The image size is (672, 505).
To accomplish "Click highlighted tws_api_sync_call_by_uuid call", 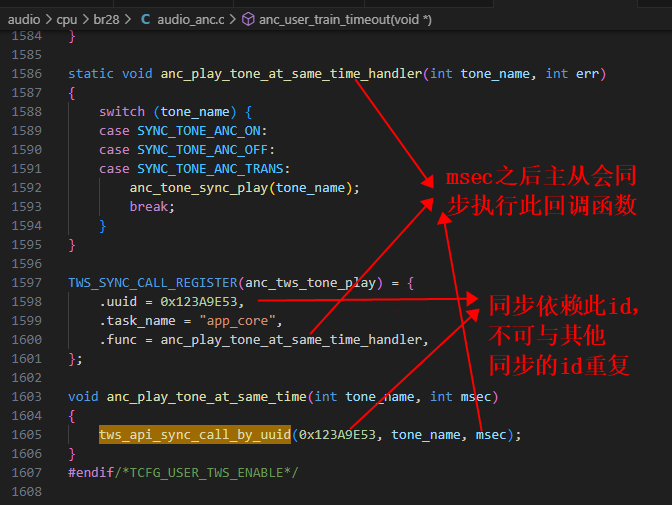I will (x=195, y=435).
